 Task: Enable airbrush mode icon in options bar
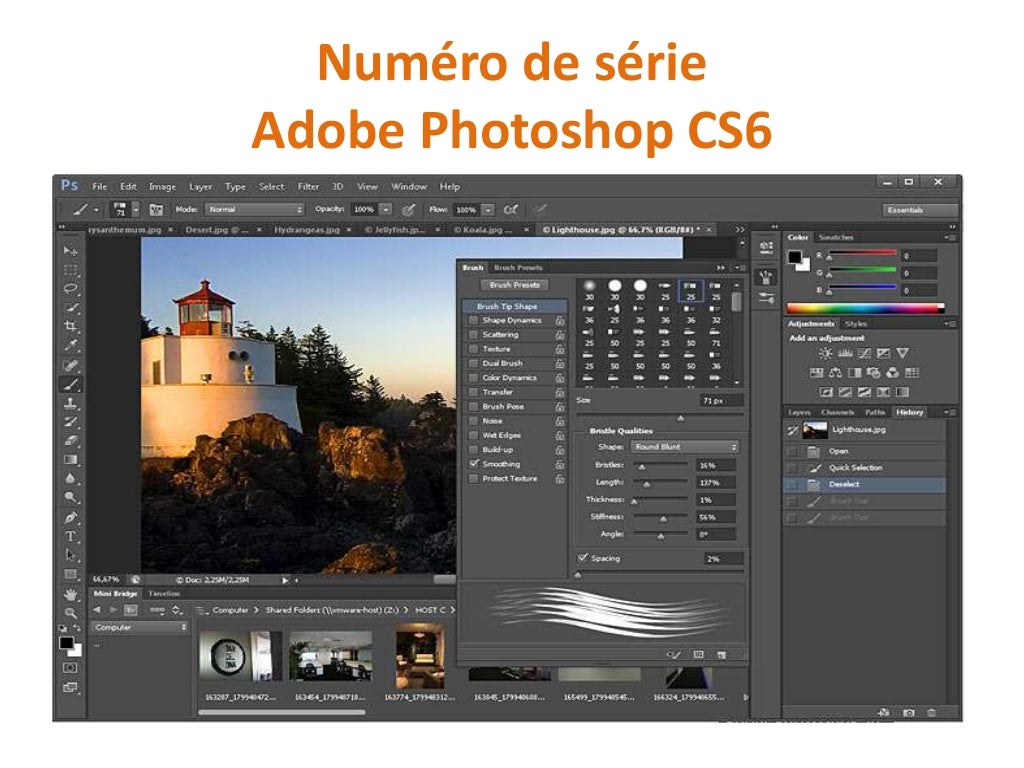click(x=510, y=210)
